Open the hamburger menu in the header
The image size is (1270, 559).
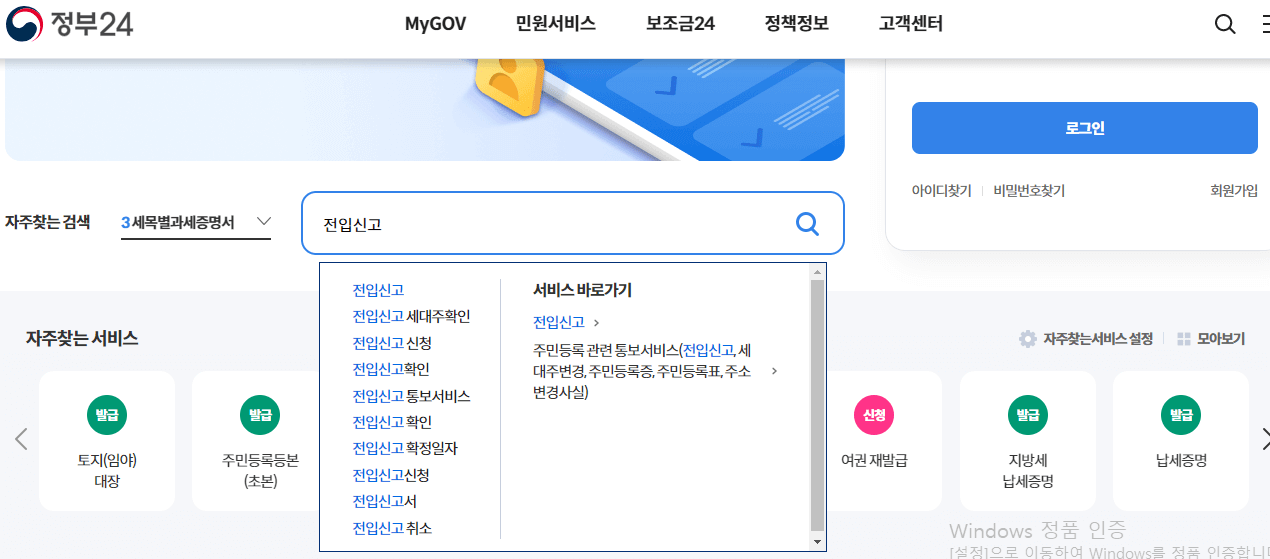pyautogui.click(x=1265, y=24)
